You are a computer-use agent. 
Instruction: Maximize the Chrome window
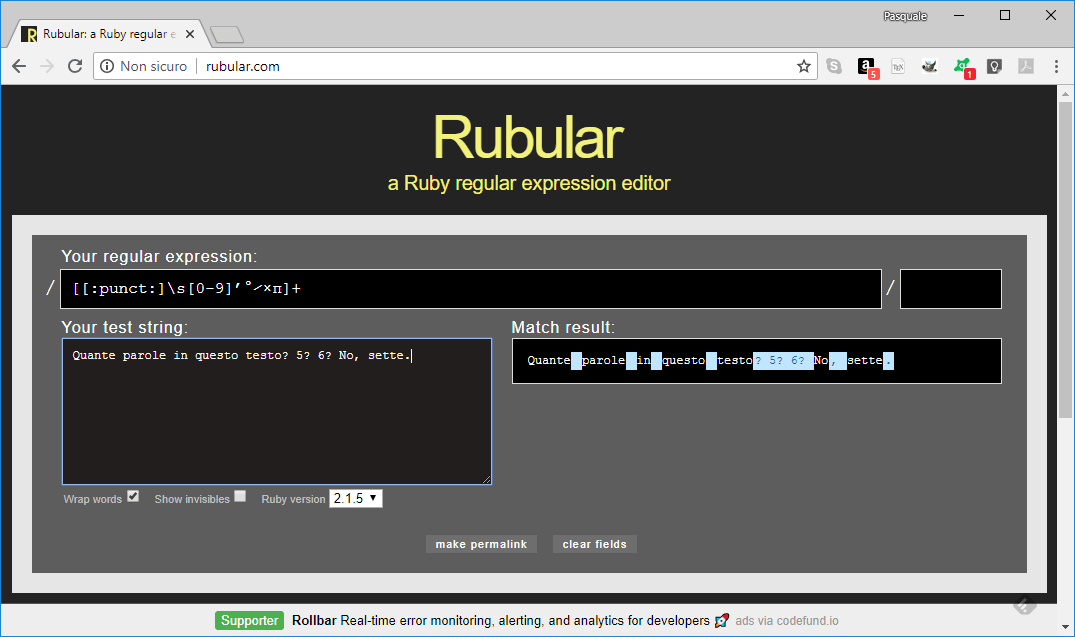[1004, 15]
